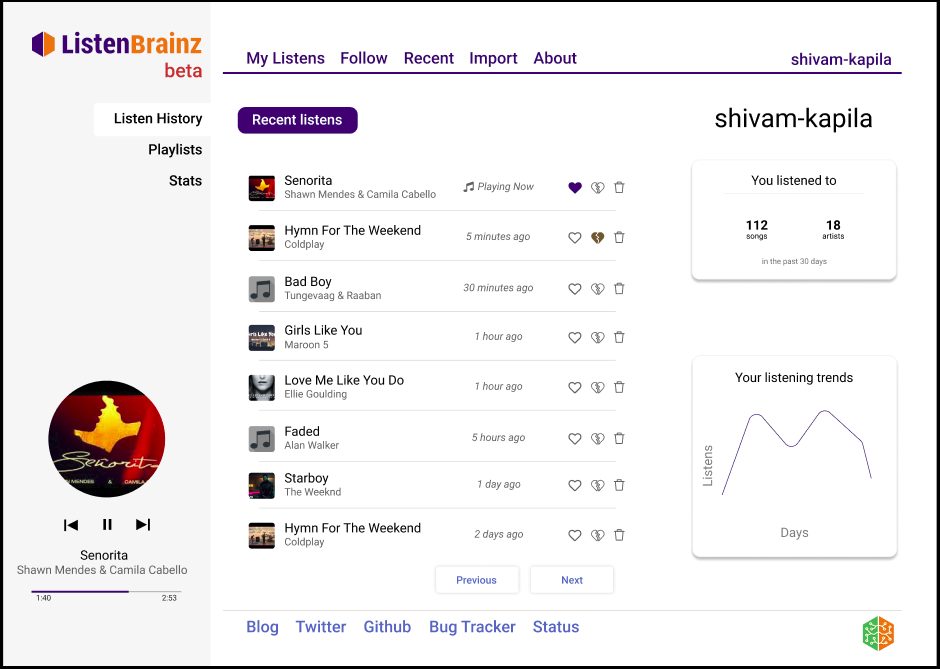The width and height of the screenshot is (940, 669).
Task: Love the Bad Boy track
Action: pyautogui.click(x=575, y=289)
